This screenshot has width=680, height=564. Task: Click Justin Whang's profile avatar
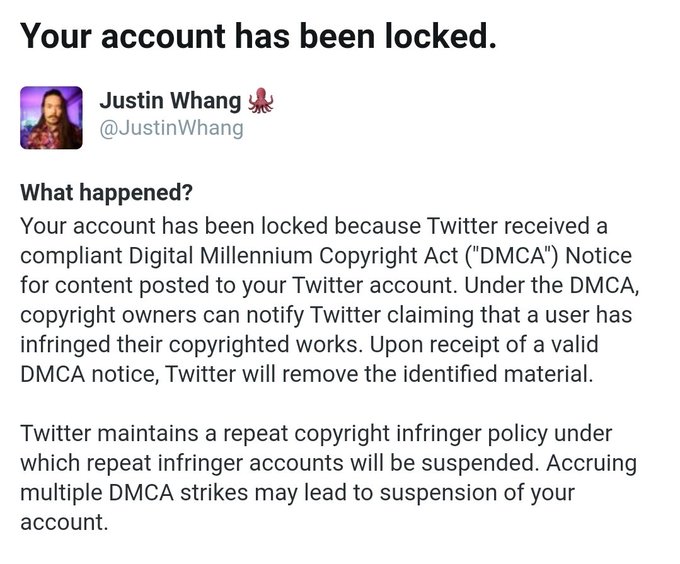point(51,117)
